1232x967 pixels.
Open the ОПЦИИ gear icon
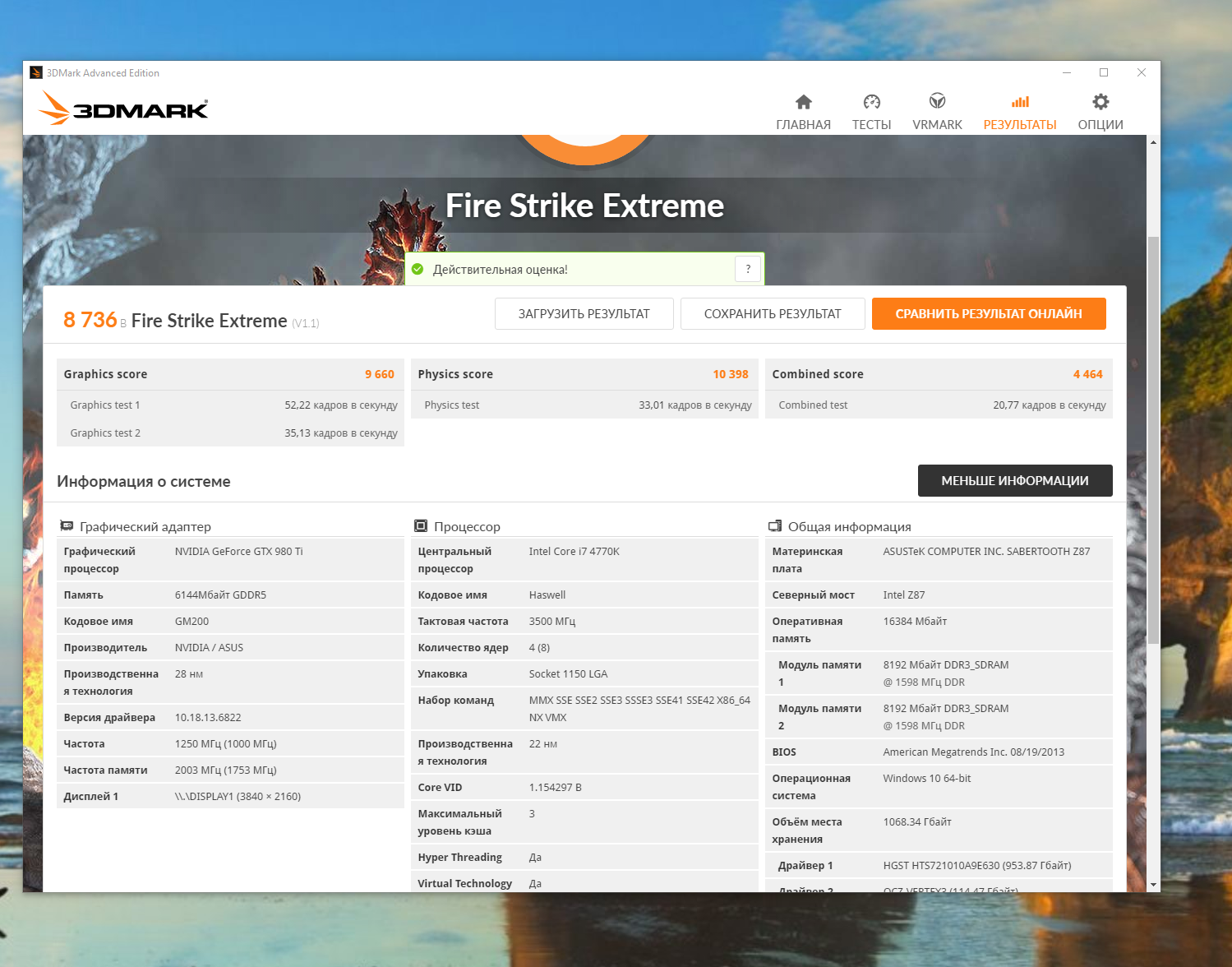pyautogui.click(x=1100, y=102)
